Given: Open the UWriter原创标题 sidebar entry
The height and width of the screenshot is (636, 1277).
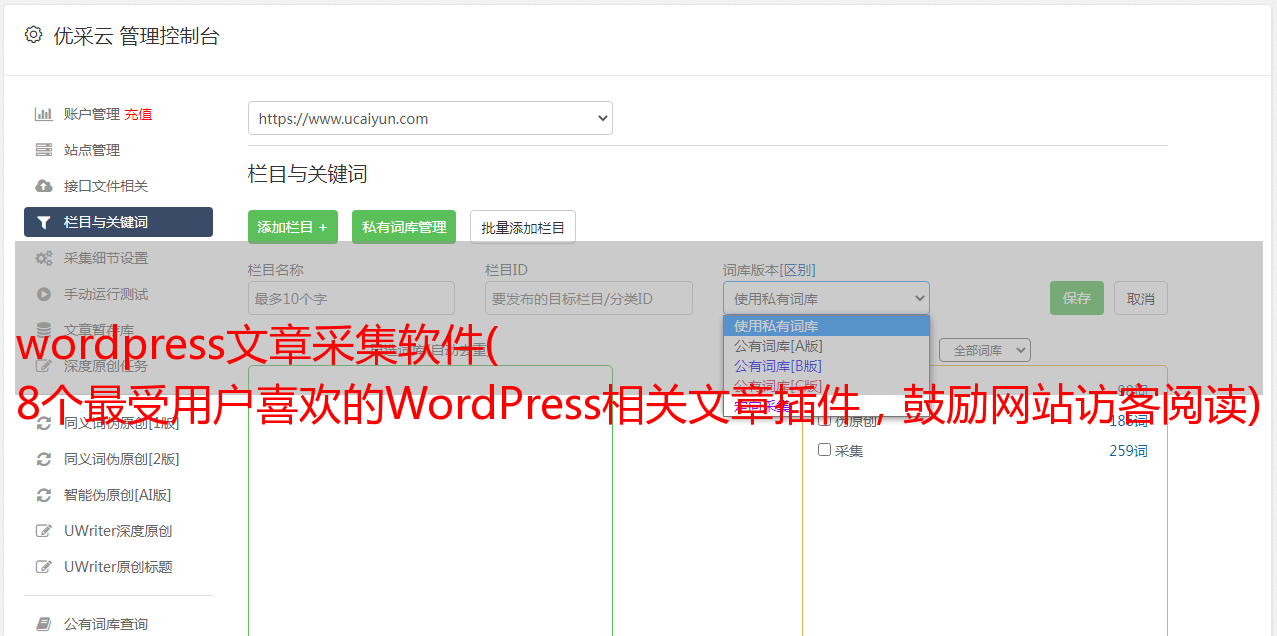Looking at the screenshot, I should pos(118,567).
